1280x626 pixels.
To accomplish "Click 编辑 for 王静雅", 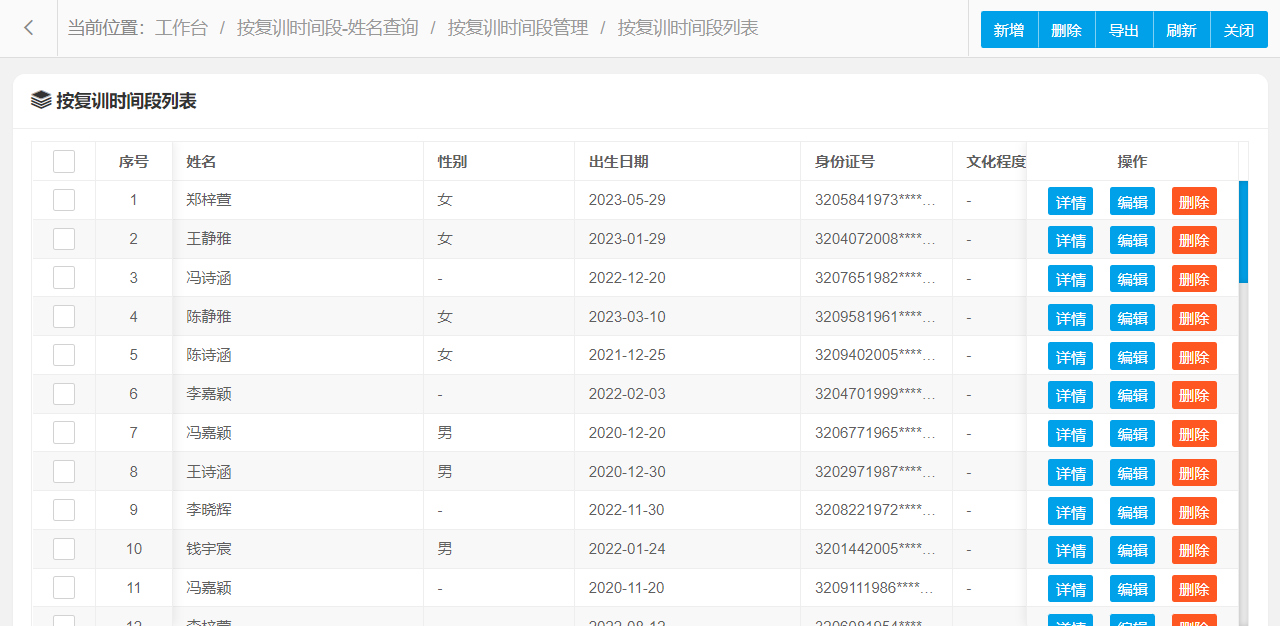I will (1132, 240).
